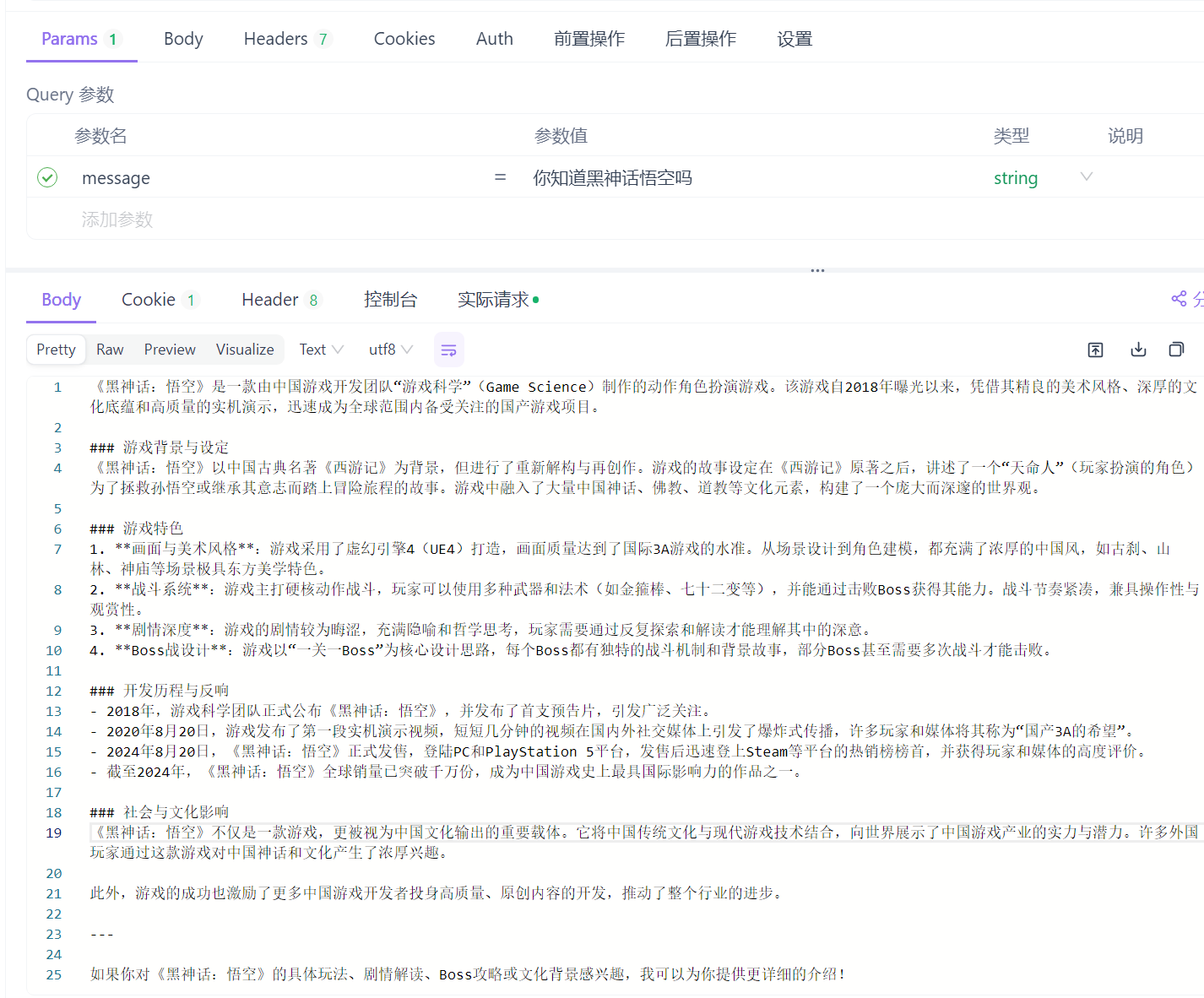The width and height of the screenshot is (1204, 998).
Task: Click the line starting '- 截至2024年'
Action: point(448,772)
